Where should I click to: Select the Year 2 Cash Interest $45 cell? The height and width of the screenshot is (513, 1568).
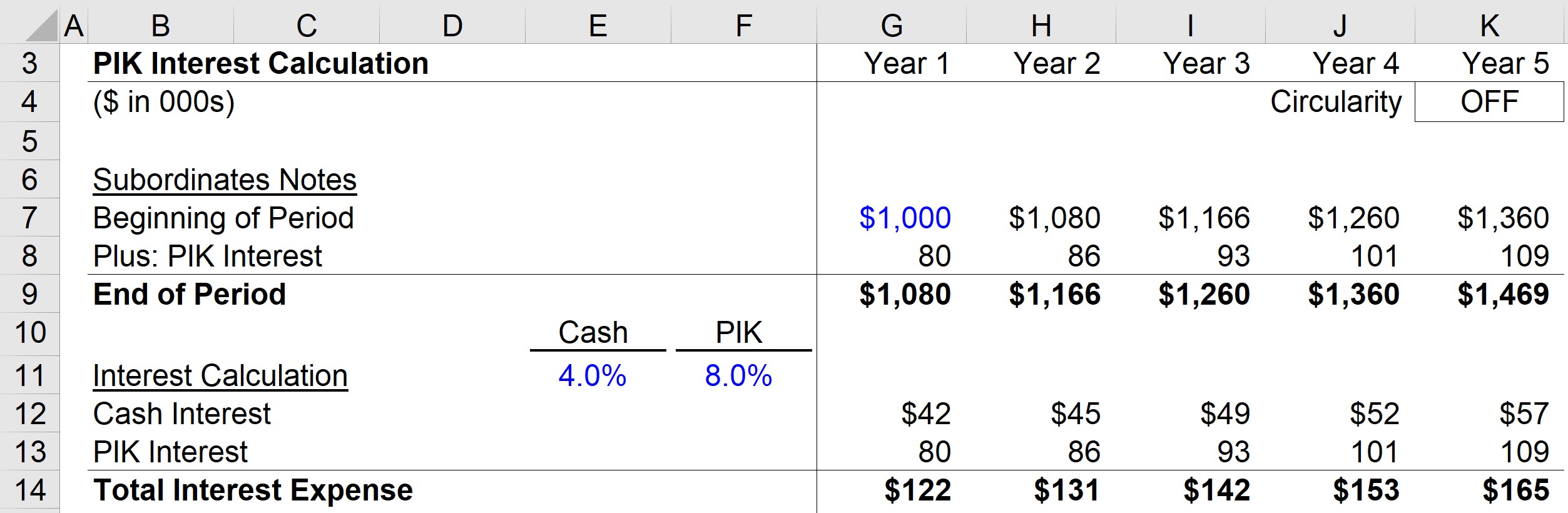point(1075,414)
